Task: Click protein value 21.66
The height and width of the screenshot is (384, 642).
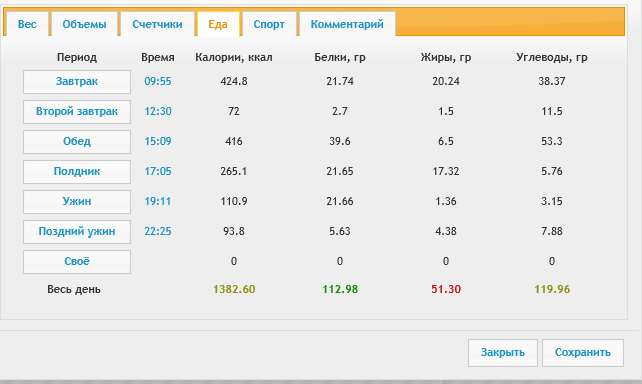Action: 340,201
